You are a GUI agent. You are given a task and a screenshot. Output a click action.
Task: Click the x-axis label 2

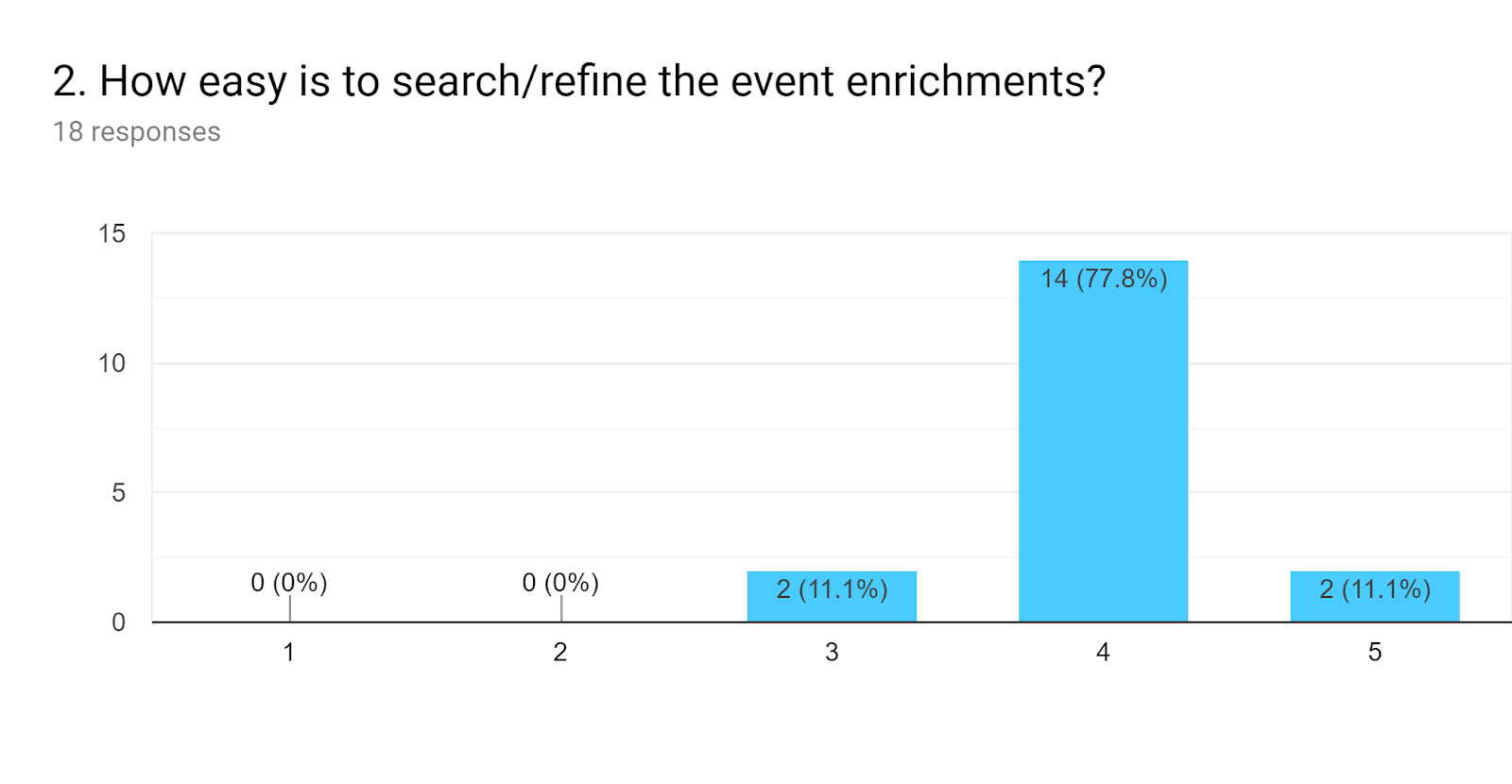tap(560, 652)
